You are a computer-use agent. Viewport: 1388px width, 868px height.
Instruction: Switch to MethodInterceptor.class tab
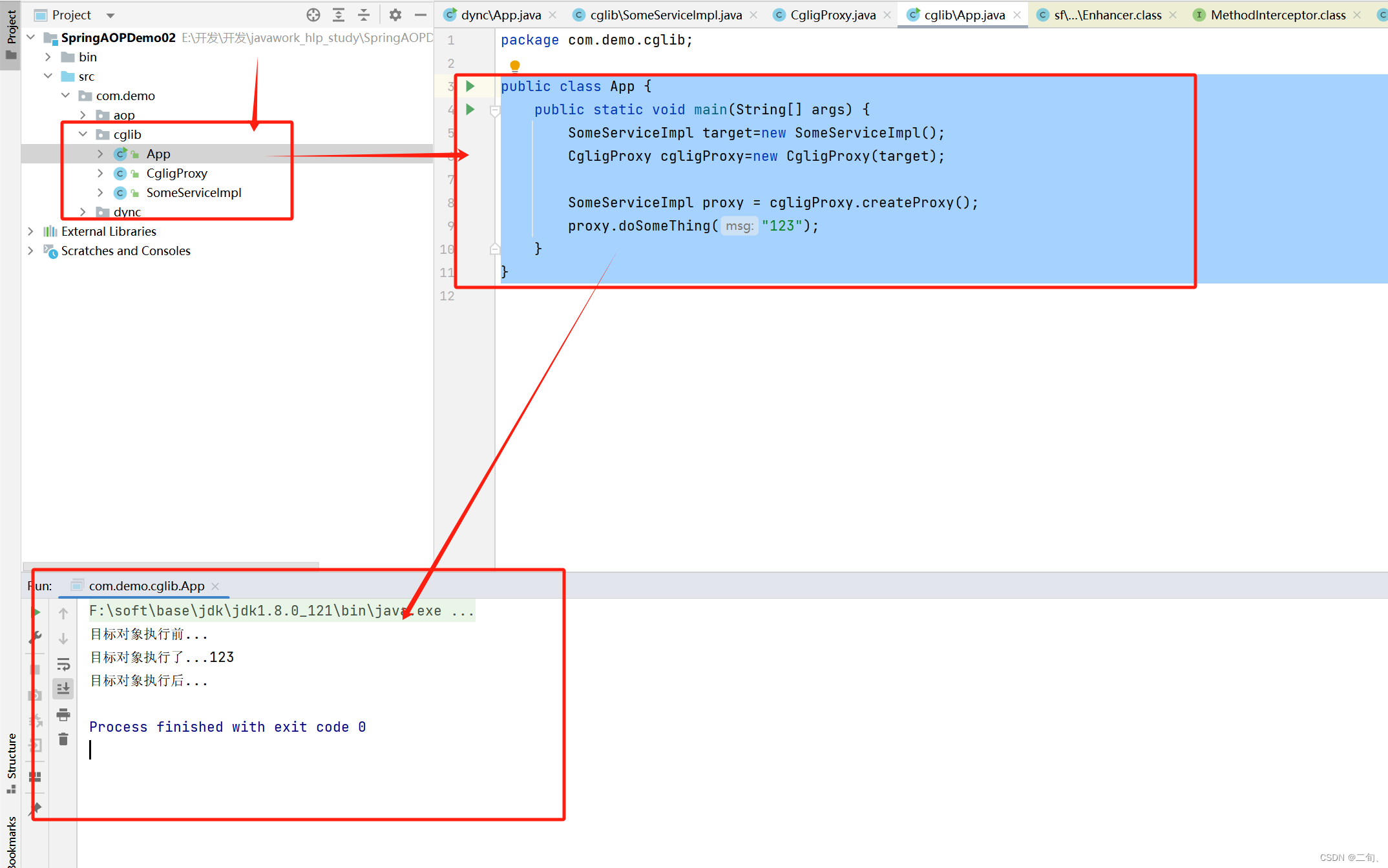(x=1277, y=15)
